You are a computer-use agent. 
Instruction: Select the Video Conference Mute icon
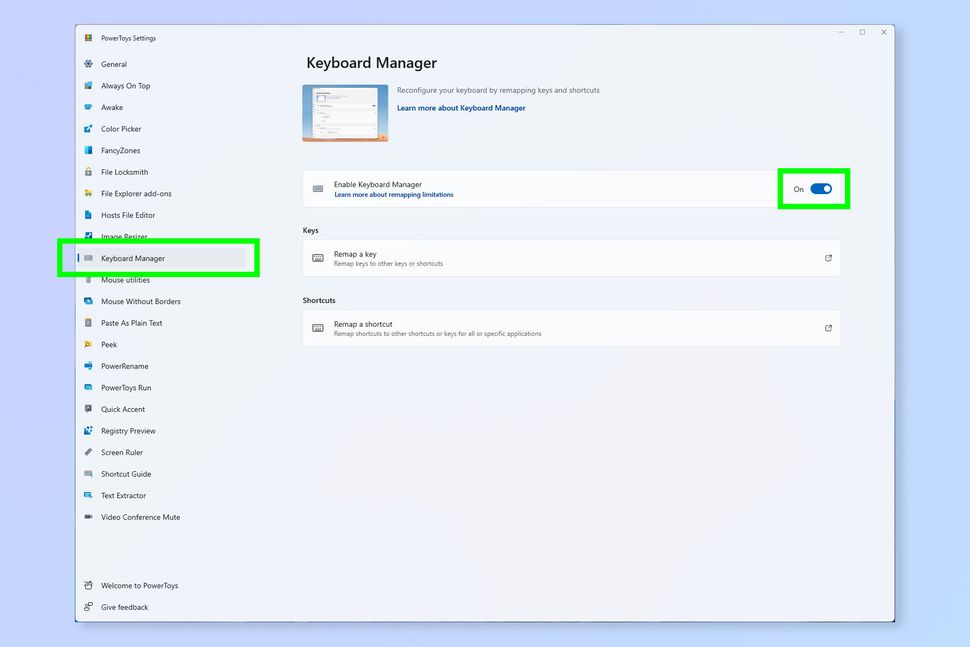(x=90, y=517)
